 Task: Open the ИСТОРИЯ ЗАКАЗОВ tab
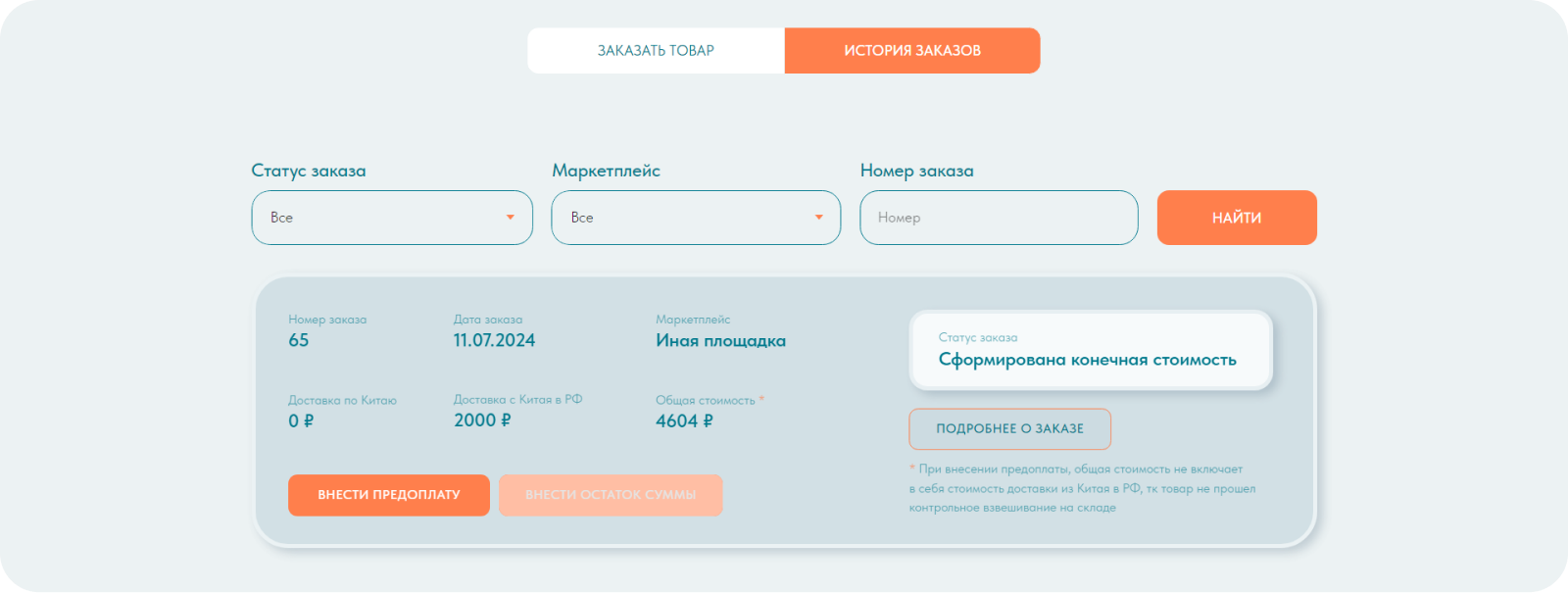point(911,51)
